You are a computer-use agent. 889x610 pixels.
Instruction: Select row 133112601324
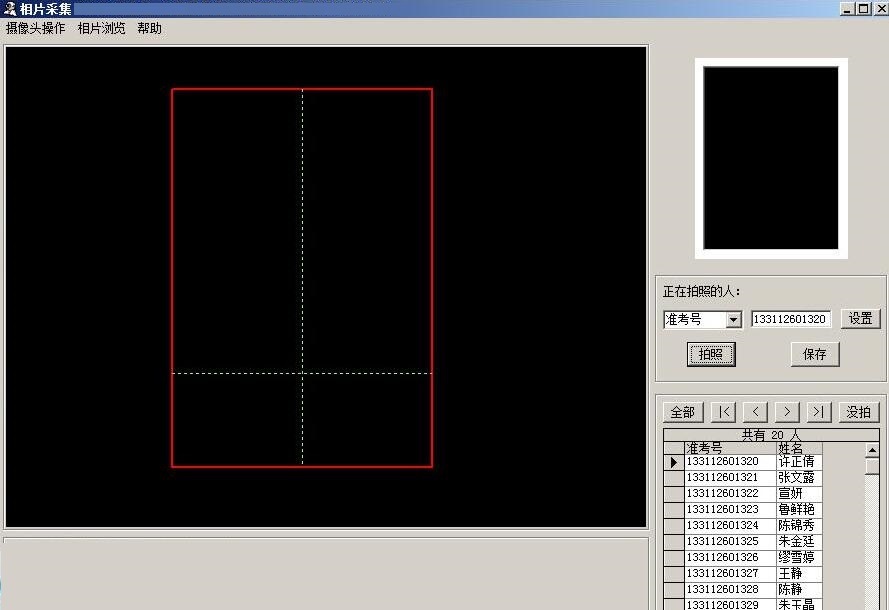743,526
